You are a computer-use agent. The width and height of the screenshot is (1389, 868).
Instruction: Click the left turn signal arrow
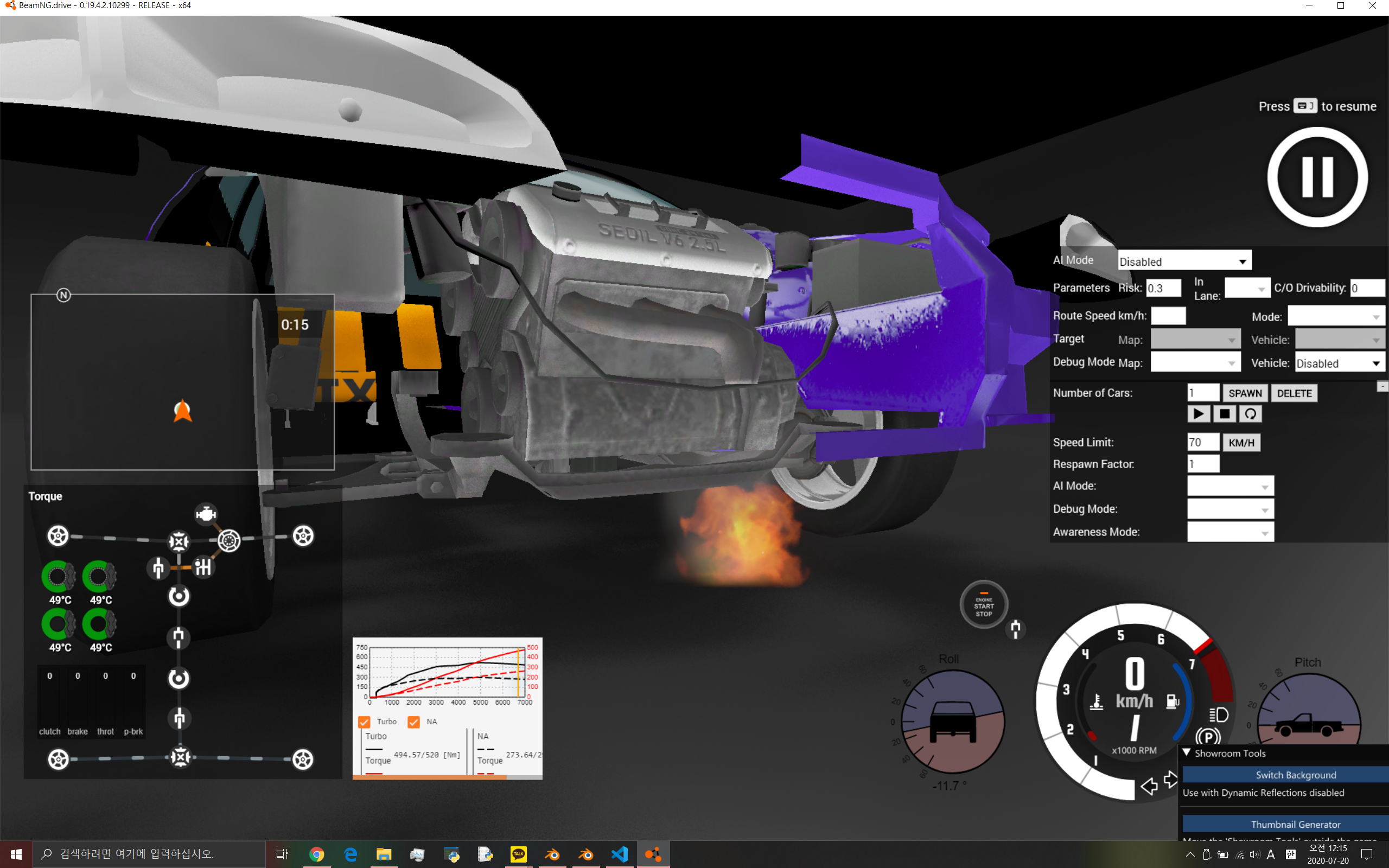click(1149, 786)
